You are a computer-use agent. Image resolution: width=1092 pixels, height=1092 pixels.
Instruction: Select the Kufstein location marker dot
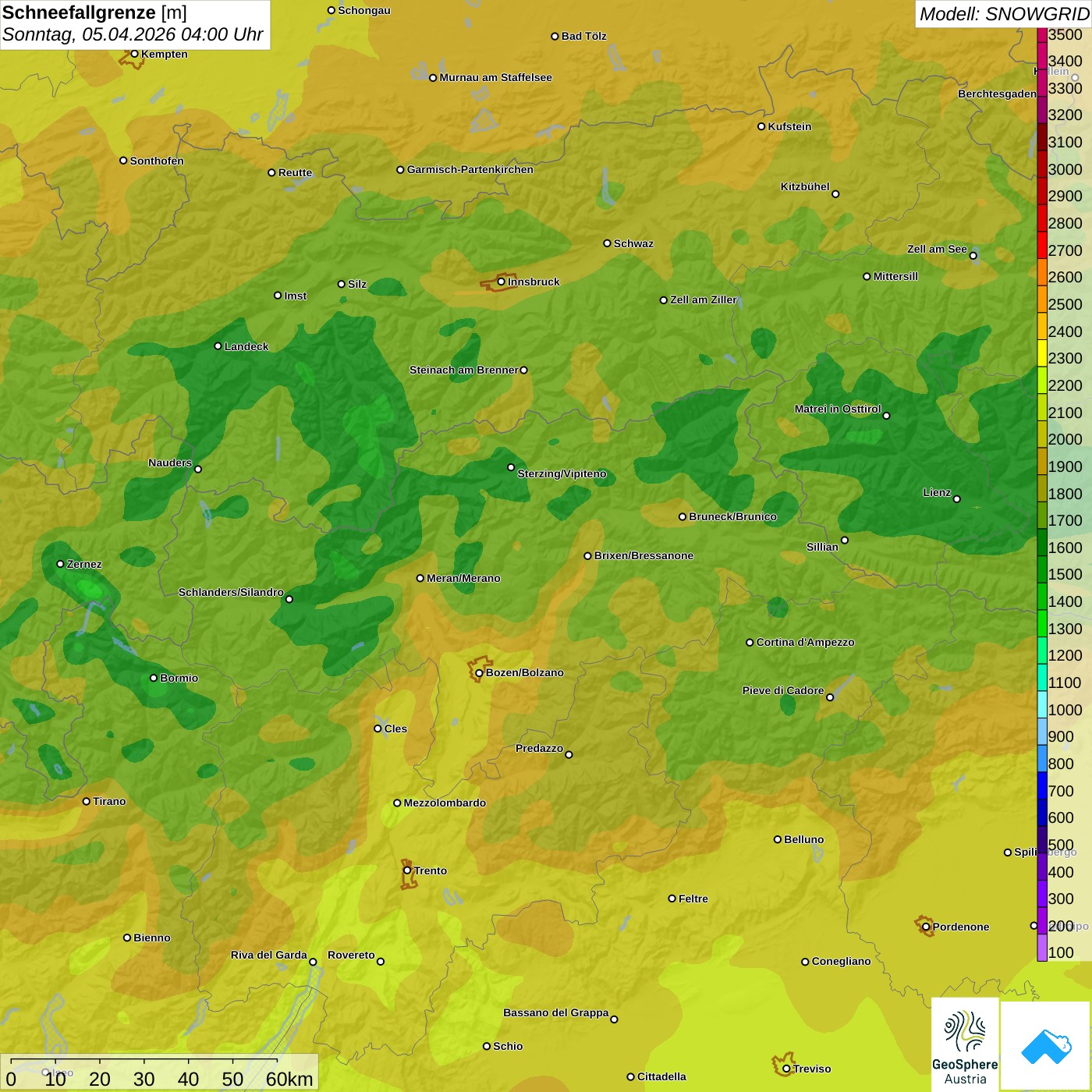[761, 126]
